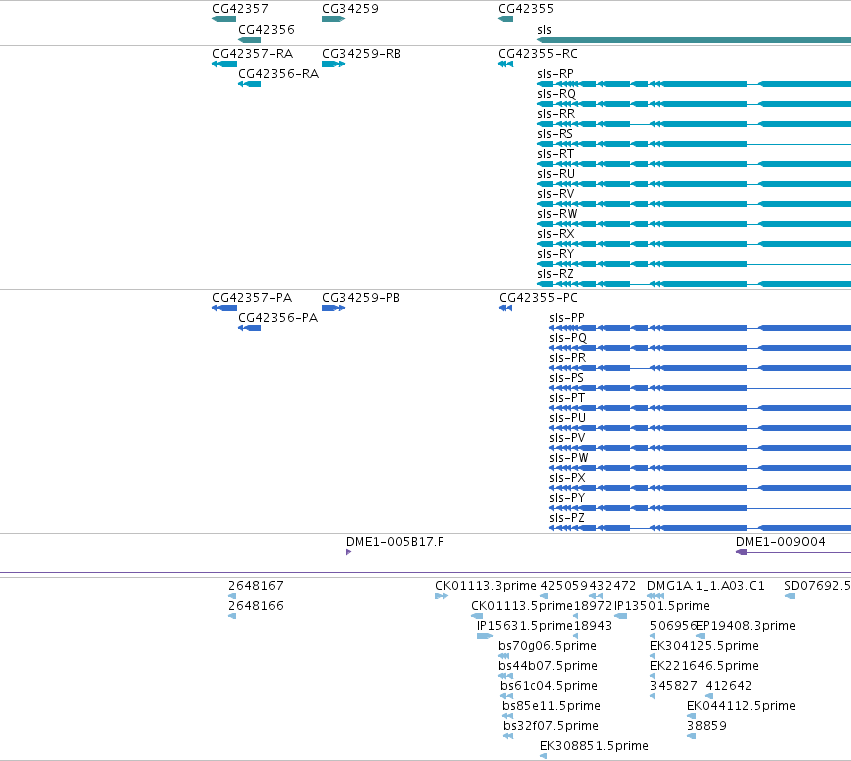The image size is (851, 761).
Task: Select the DME1-009004 feature
Action: (793, 552)
